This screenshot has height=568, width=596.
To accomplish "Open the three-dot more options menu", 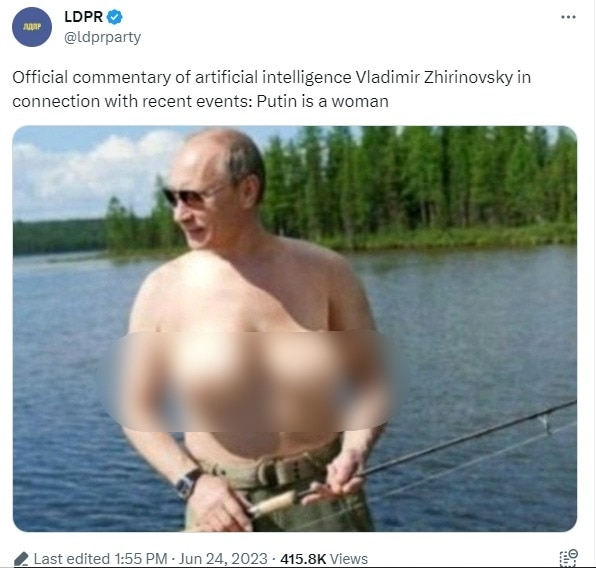I will pos(568,17).
